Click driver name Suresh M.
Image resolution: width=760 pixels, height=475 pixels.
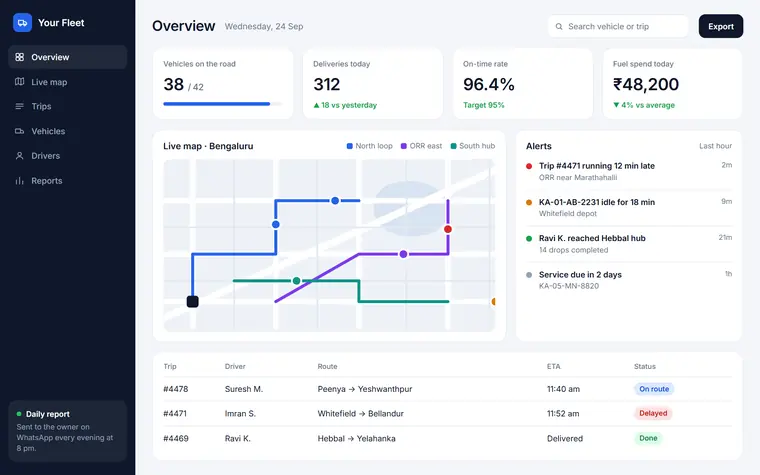tap(244, 389)
